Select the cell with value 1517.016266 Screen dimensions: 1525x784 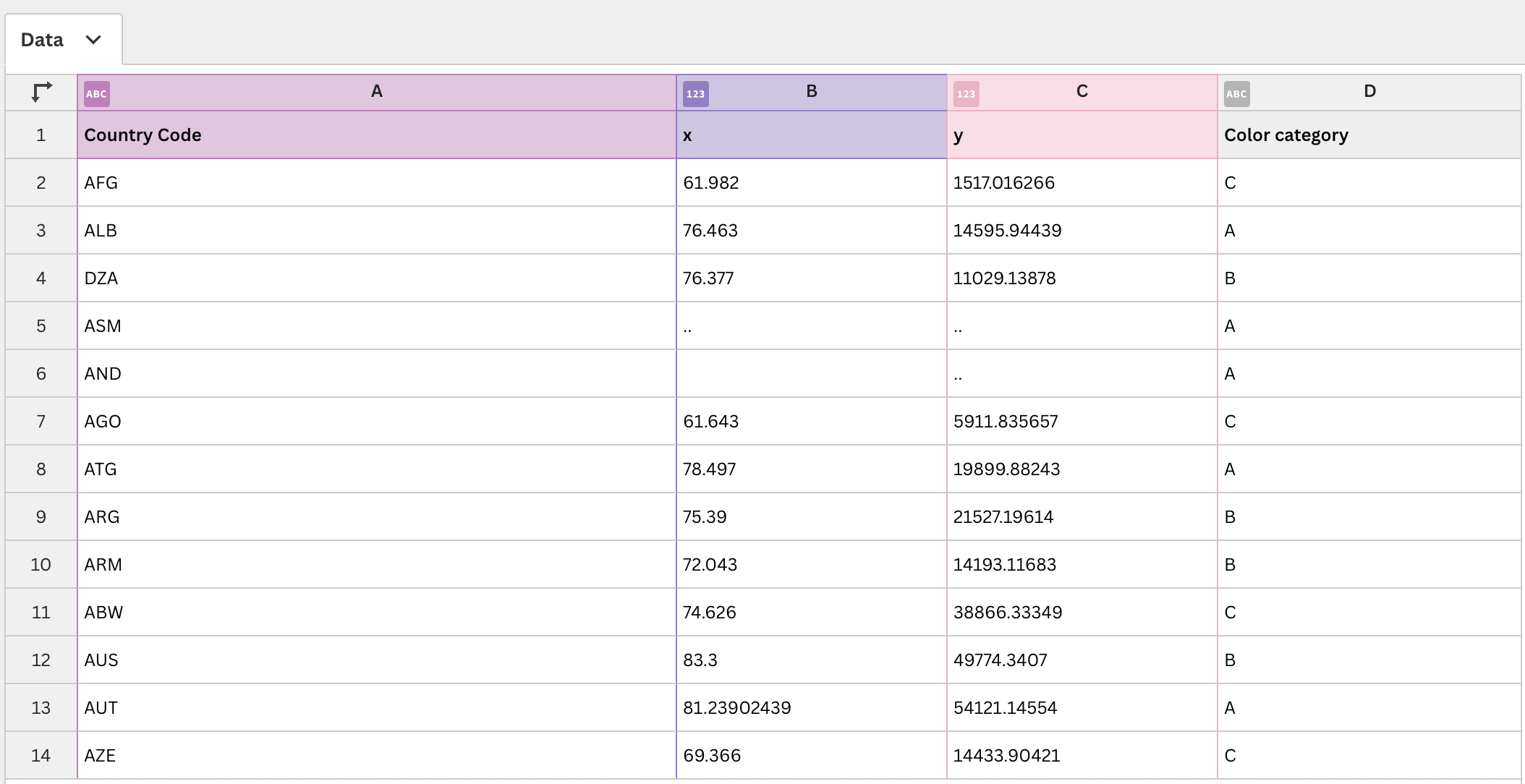tap(1082, 183)
